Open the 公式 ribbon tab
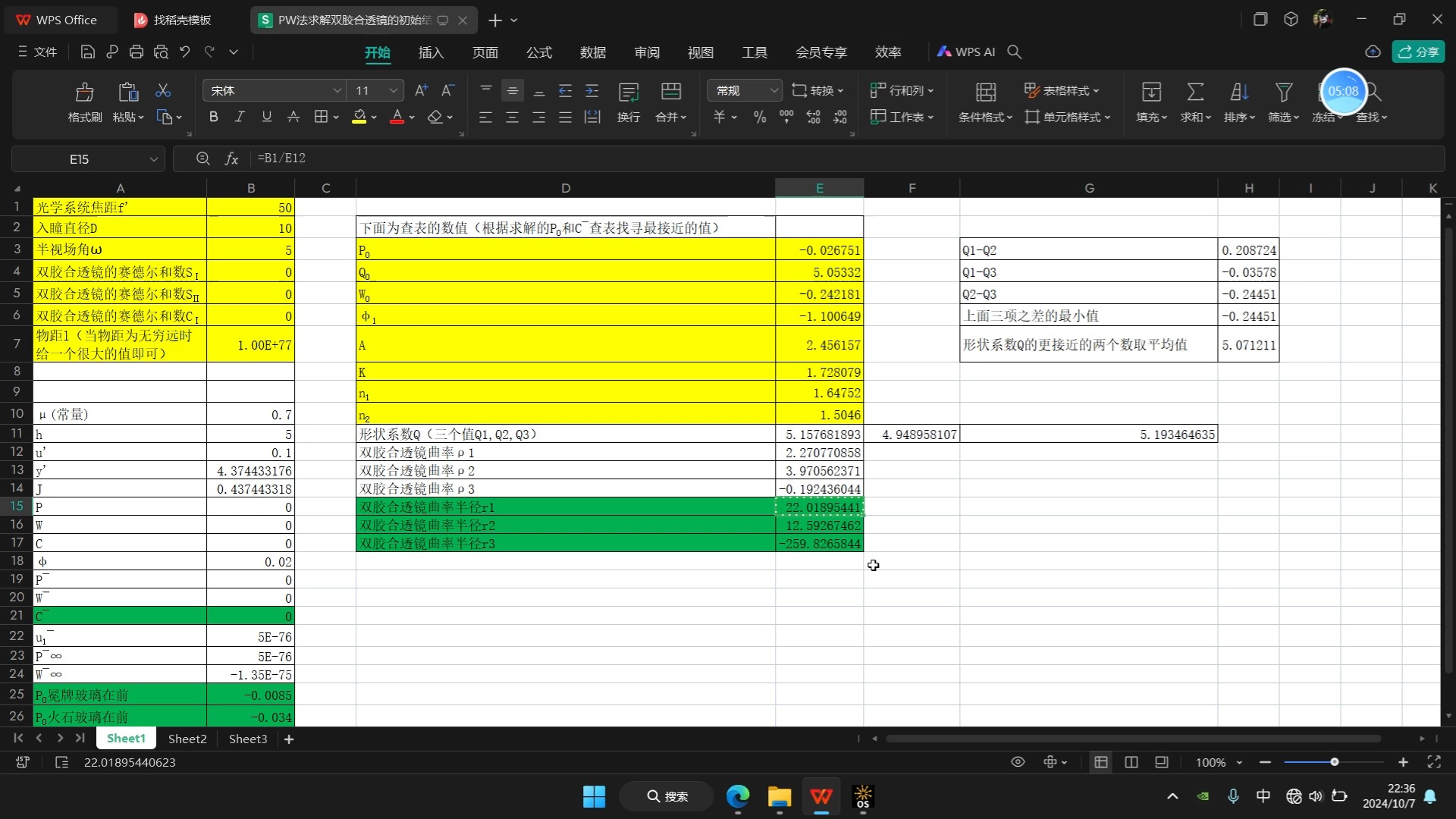The width and height of the screenshot is (1456, 819). coord(538,52)
